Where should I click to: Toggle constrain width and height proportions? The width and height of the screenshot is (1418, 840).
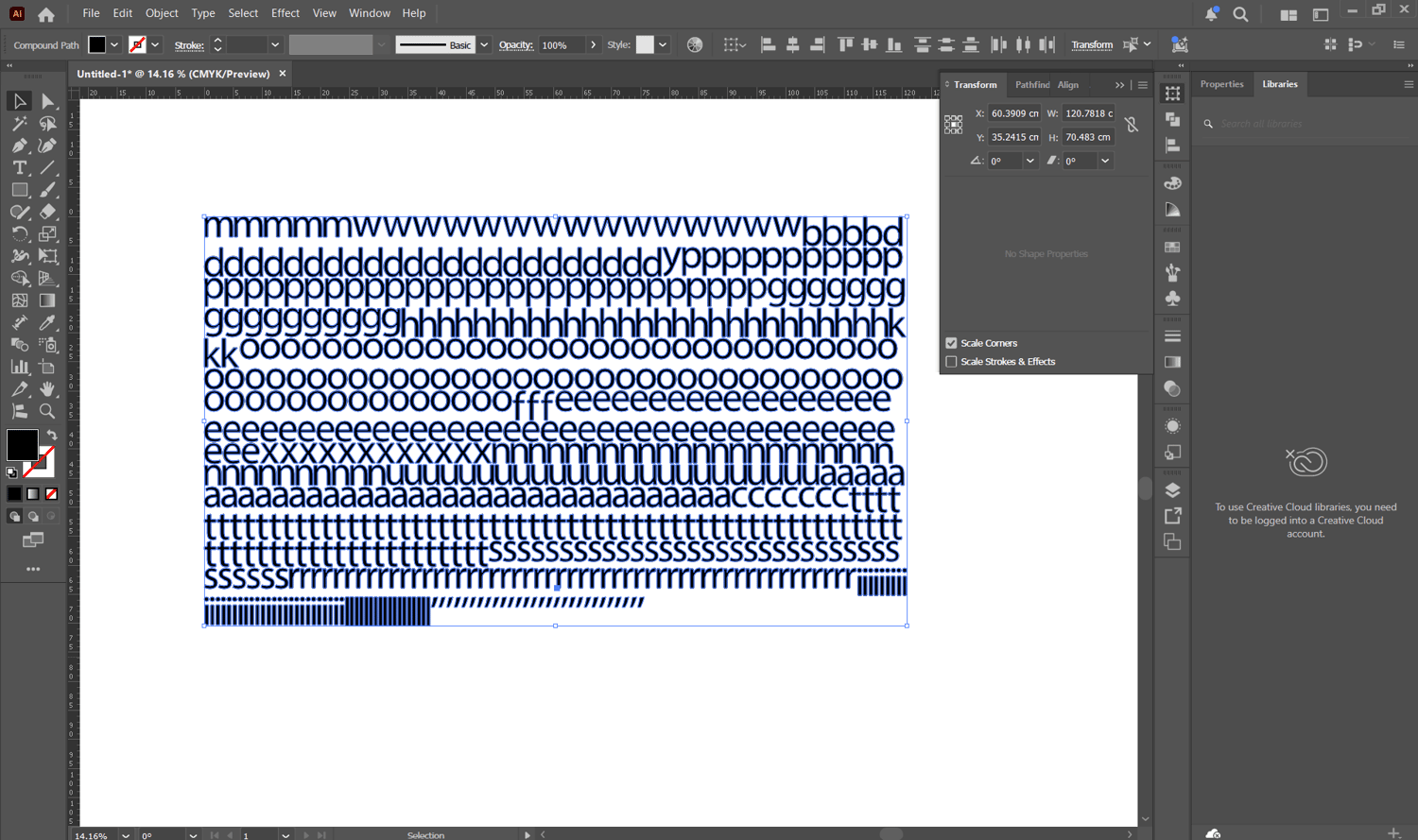1132,125
